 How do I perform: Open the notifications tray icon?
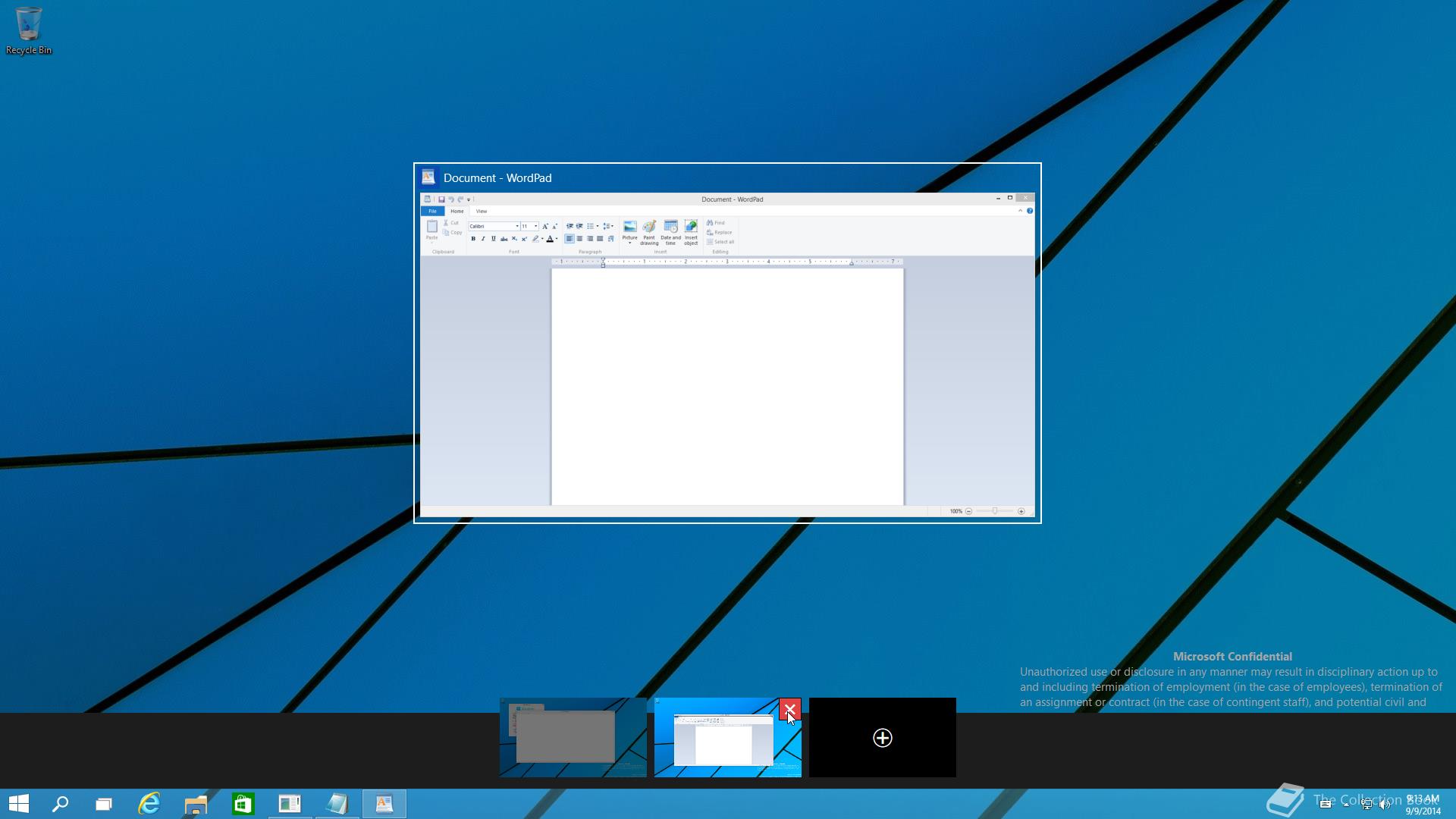coord(1326,805)
